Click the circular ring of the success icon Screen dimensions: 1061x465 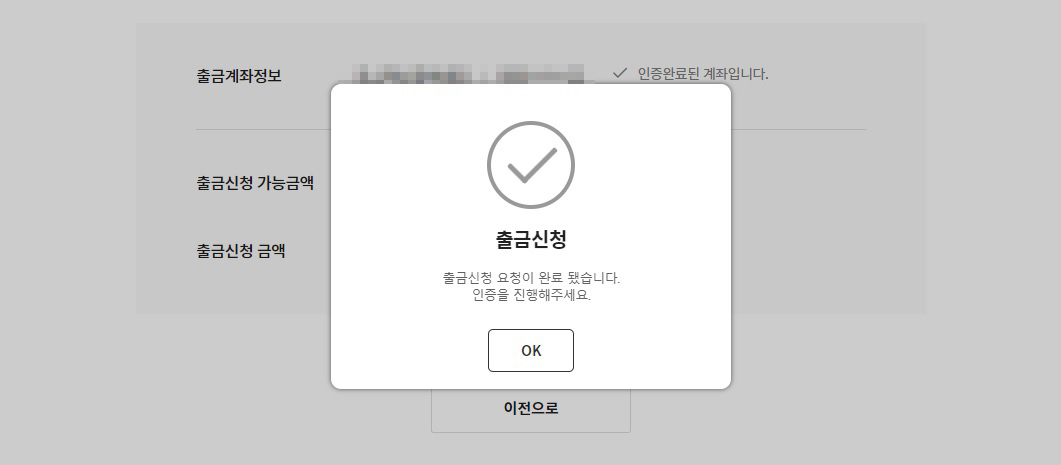pos(530,123)
